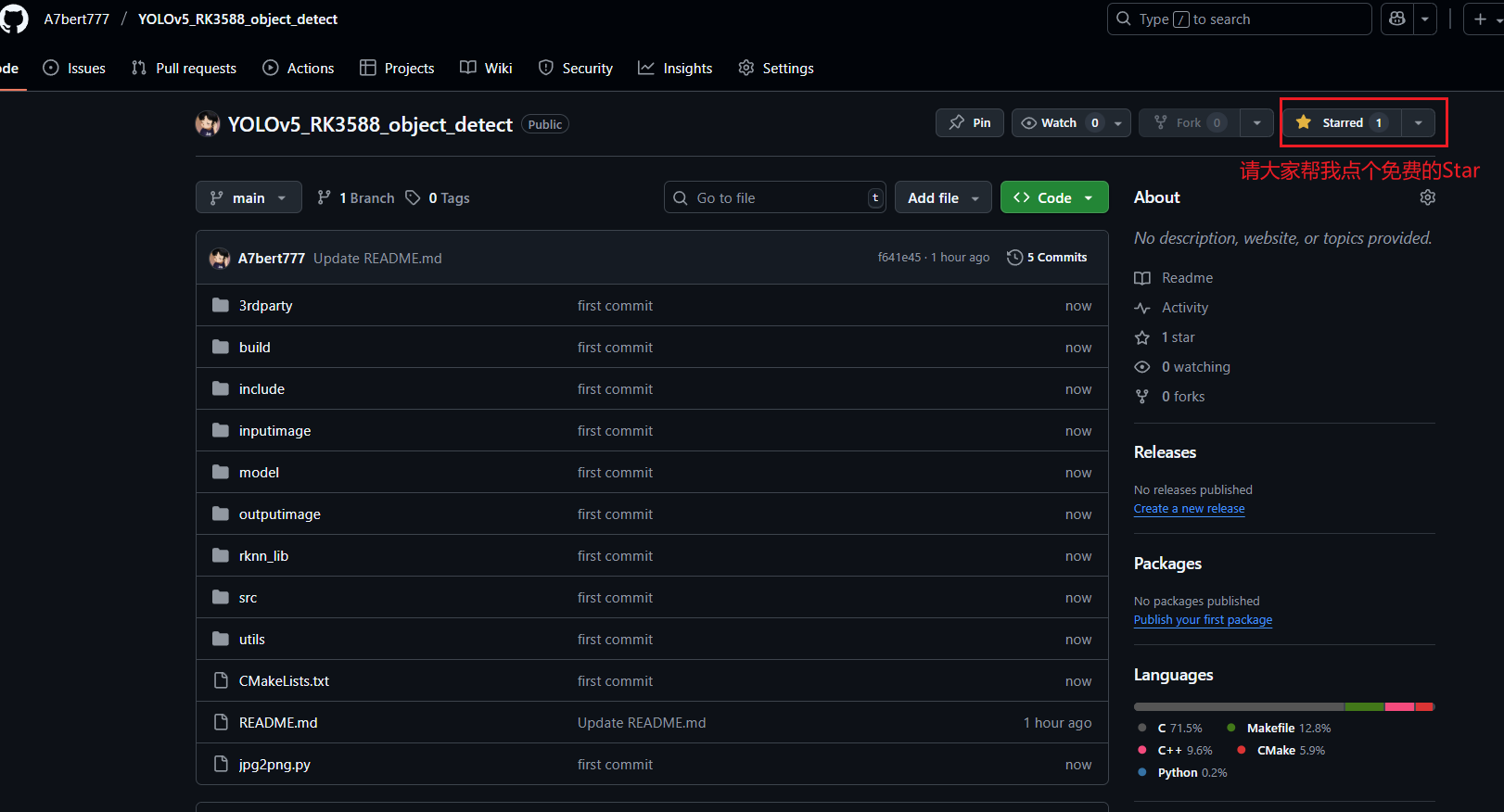Open the rknn_lib folder
Screen dimensions: 1504x812
[263, 555]
